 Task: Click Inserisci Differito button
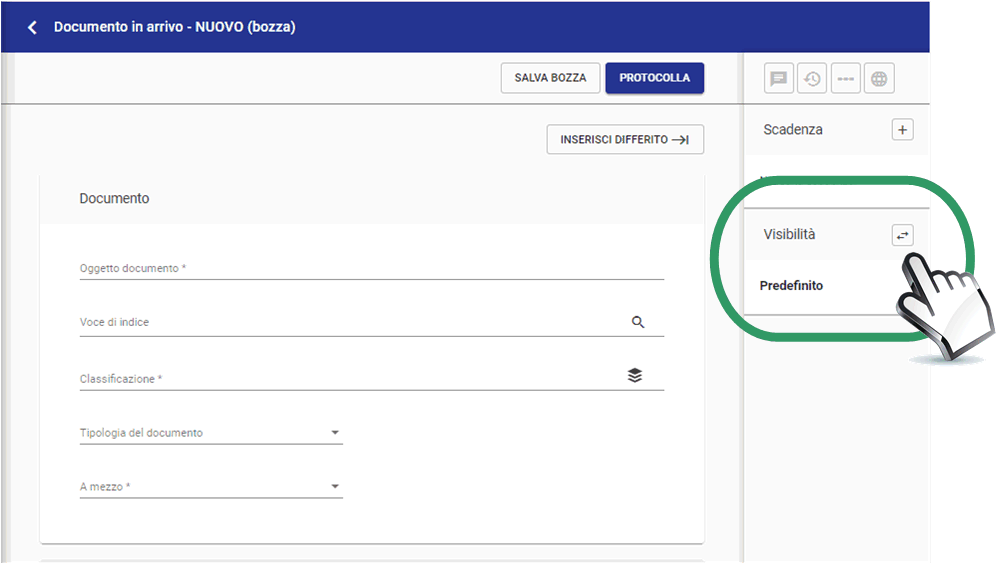coord(625,140)
